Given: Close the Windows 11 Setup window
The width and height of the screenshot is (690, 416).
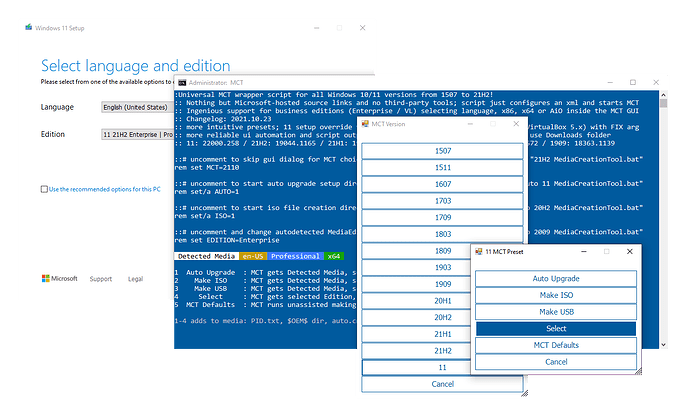Looking at the screenshot, I should click(x=363, y=28).
